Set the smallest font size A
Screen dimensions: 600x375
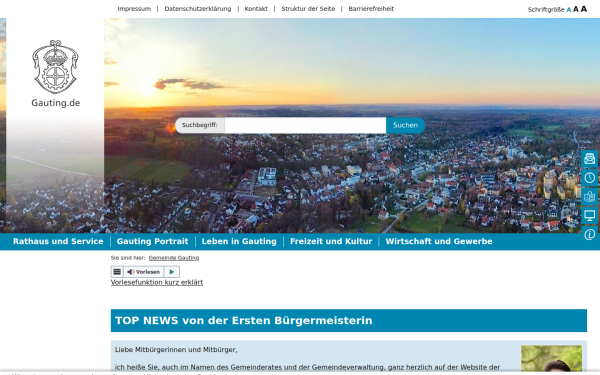pos(569,10)
